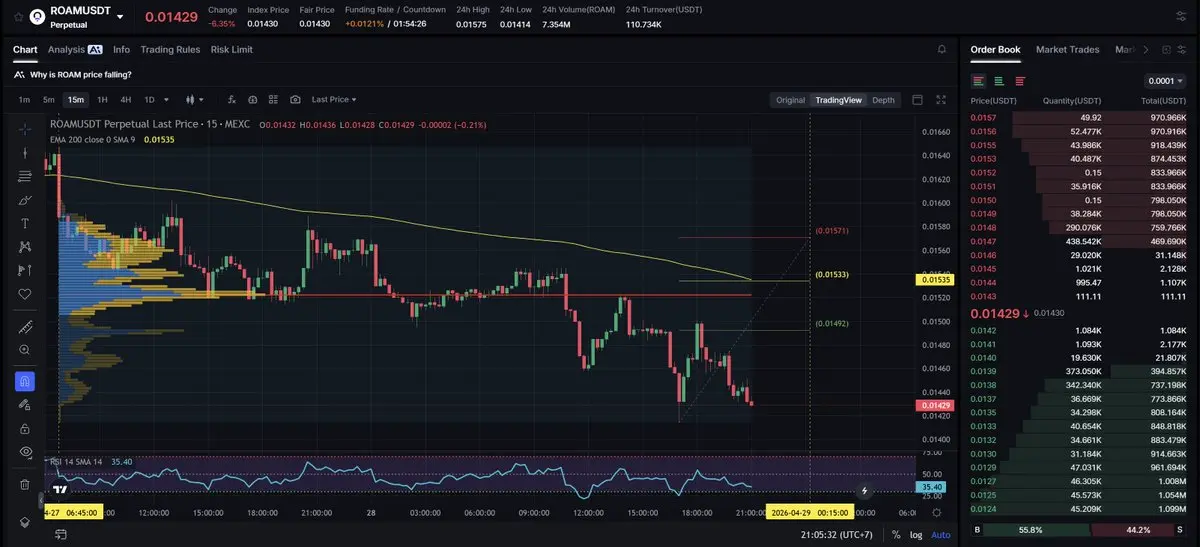Screen dimensions: 1200x547
Task: Toggle Auto scale on the chart
Action: [x=941, y=535]
